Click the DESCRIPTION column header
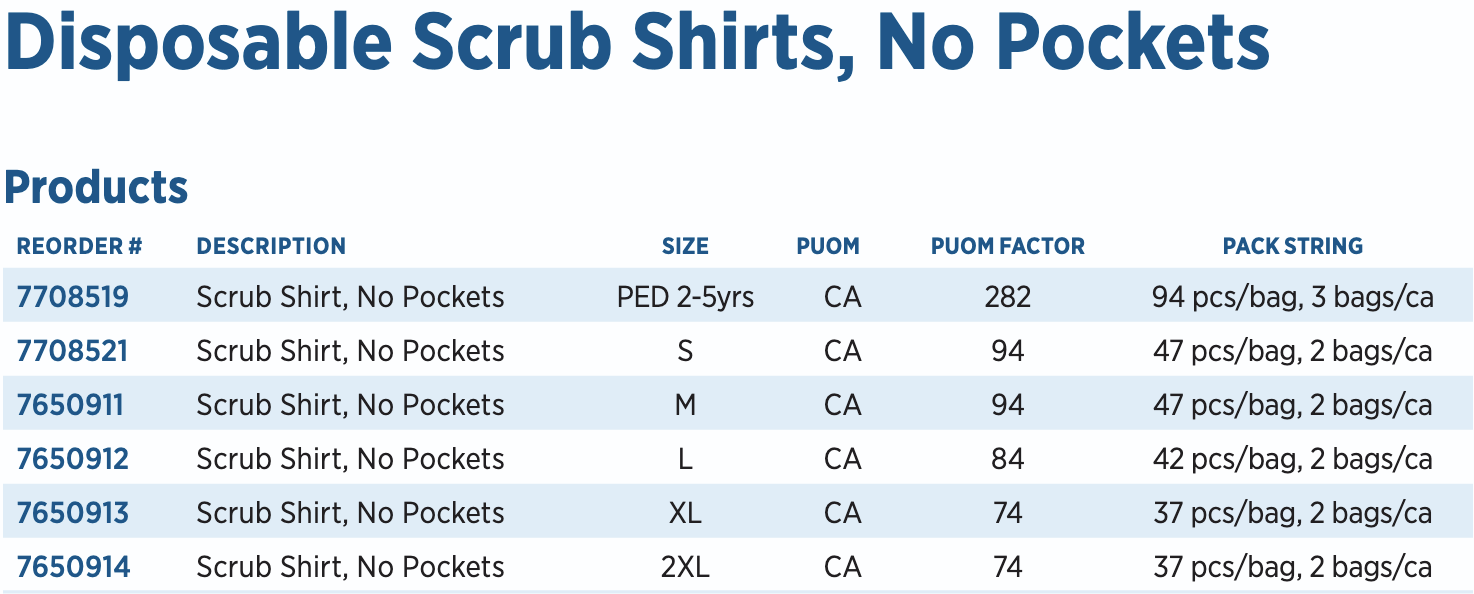 tap(271, 246)
